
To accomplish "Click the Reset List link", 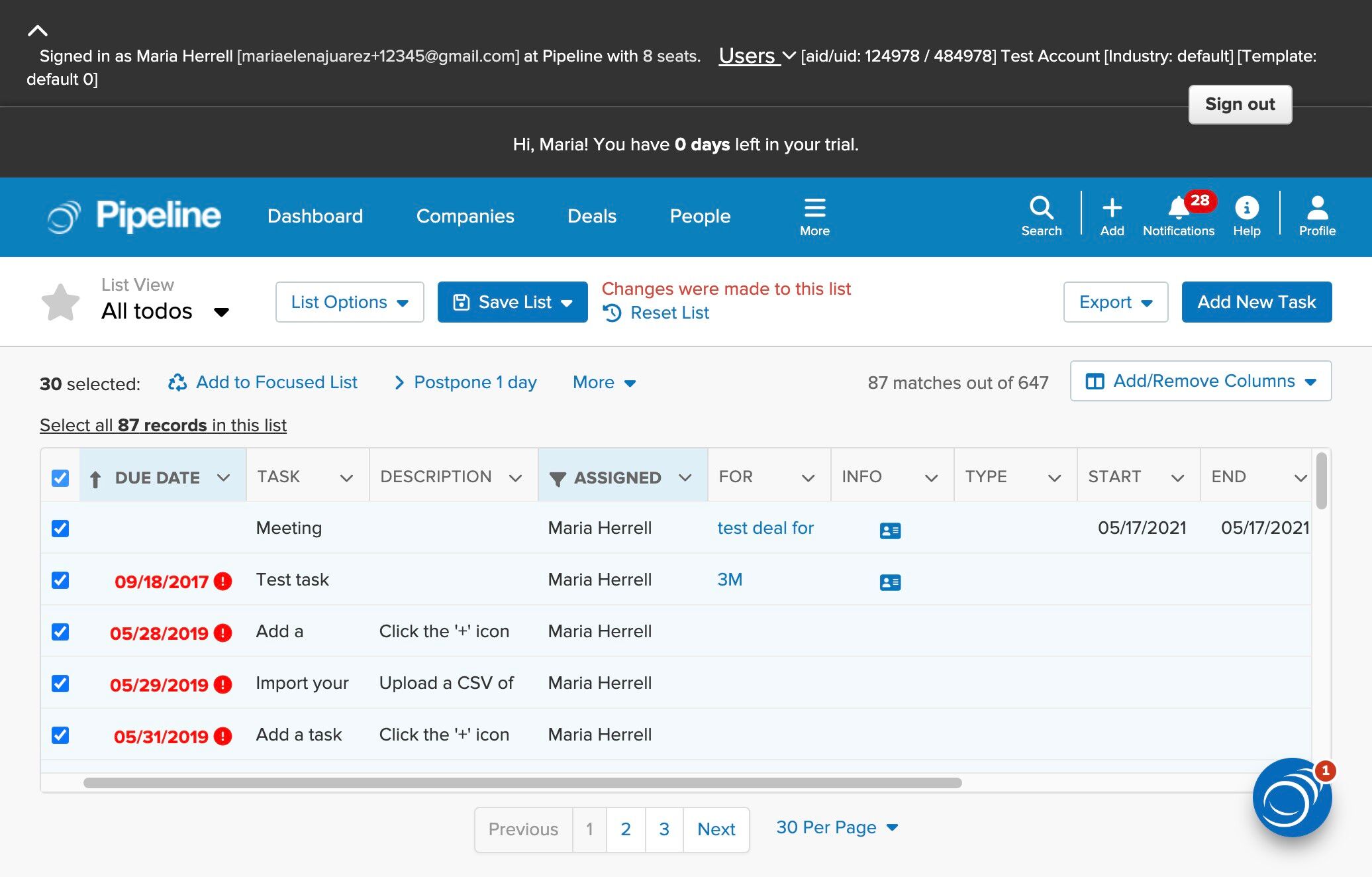I will [669, 313].
